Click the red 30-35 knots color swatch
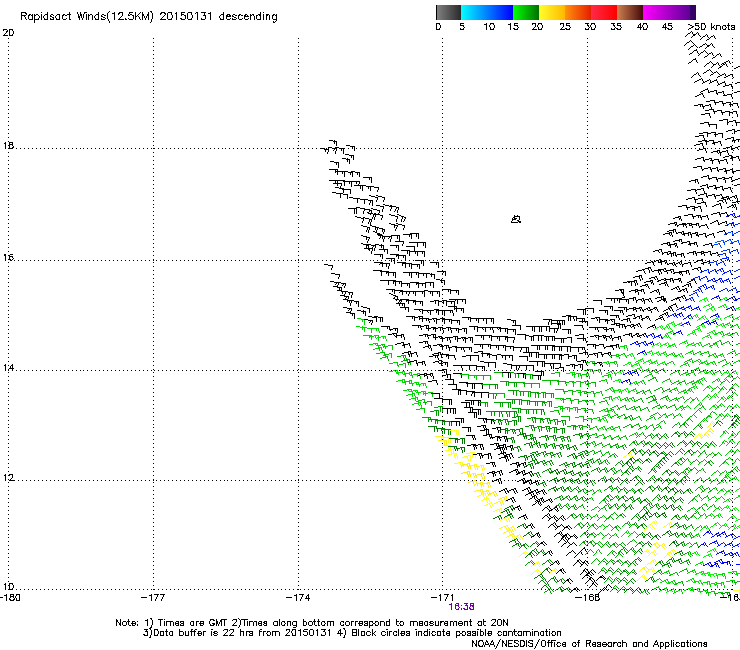The width and height of the screenshot is (740, 650). click(604, 12)
